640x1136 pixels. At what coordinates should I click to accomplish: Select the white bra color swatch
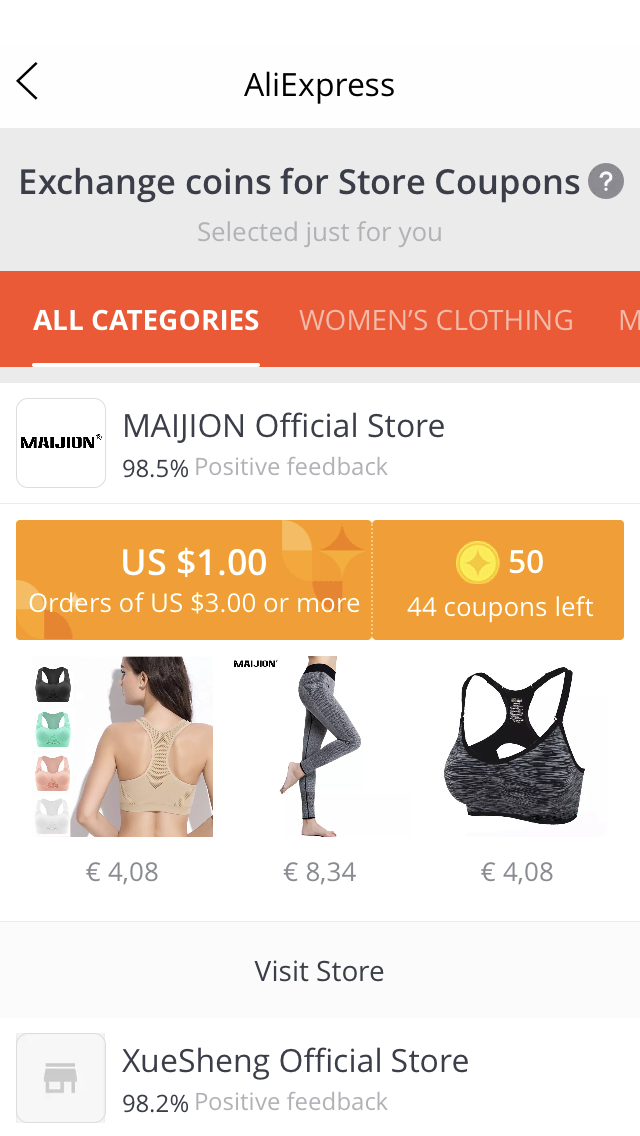coord(53,816)
